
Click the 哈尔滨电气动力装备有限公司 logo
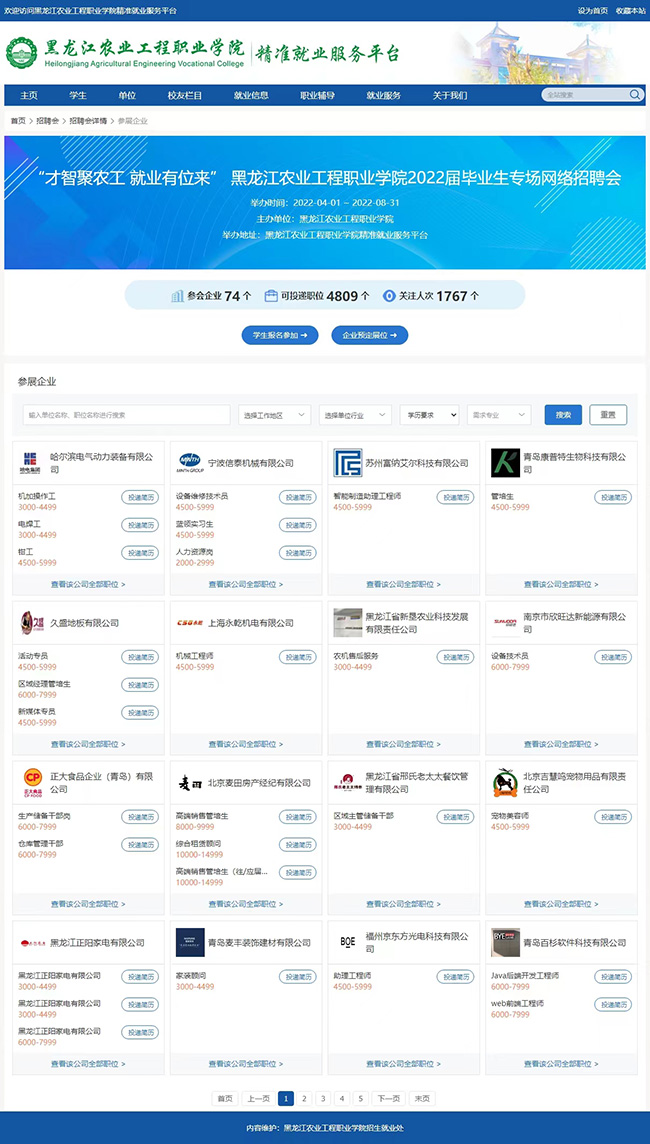(31, 463)
